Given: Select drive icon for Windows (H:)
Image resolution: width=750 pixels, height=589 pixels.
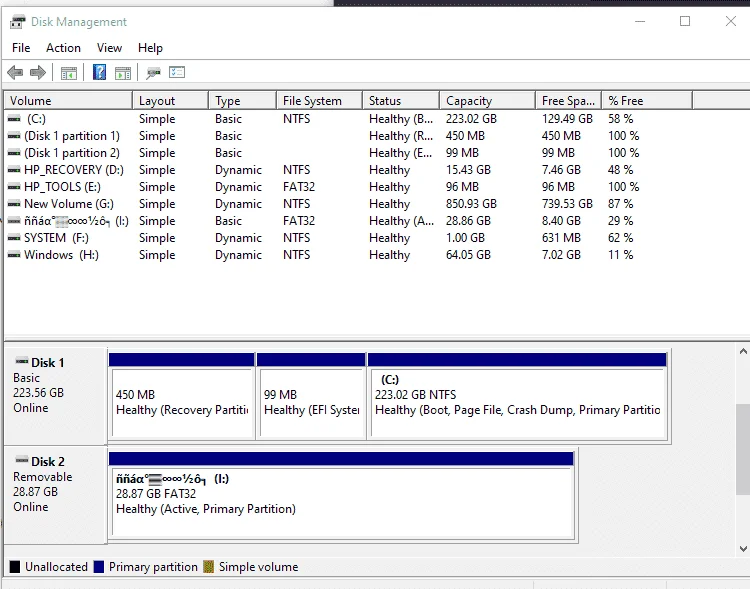Looking at the screenshot, I should pyautogui.click(x=14, y=255).
